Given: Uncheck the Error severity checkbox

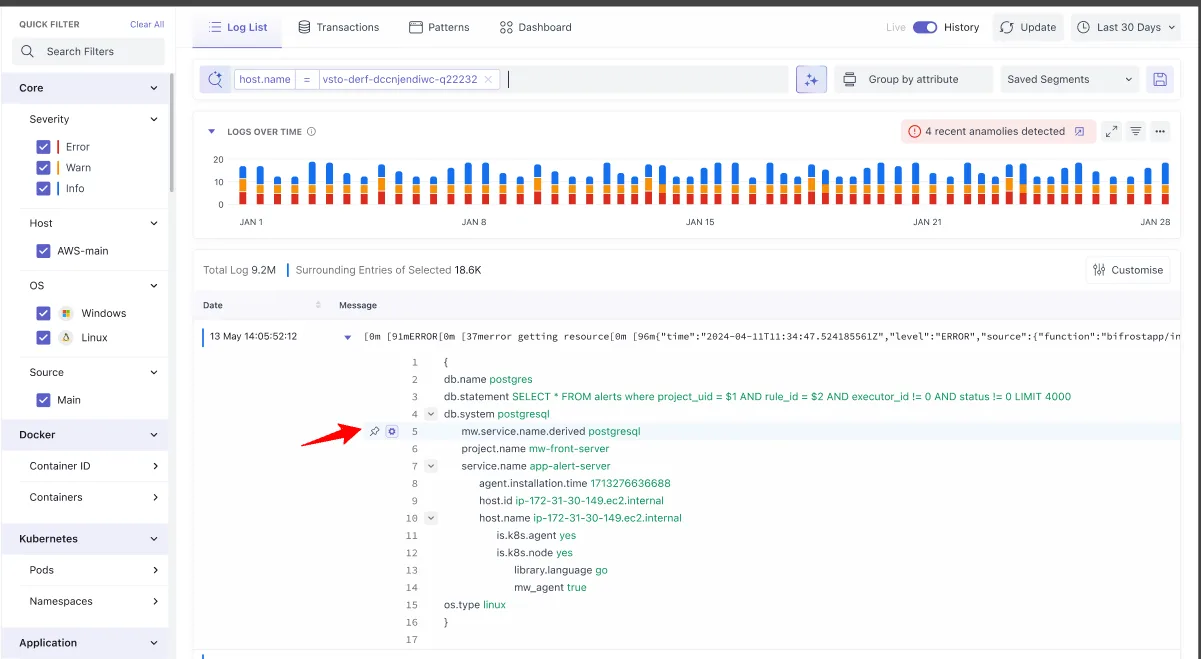Looking at the screenshot, I should coord(43,146).
